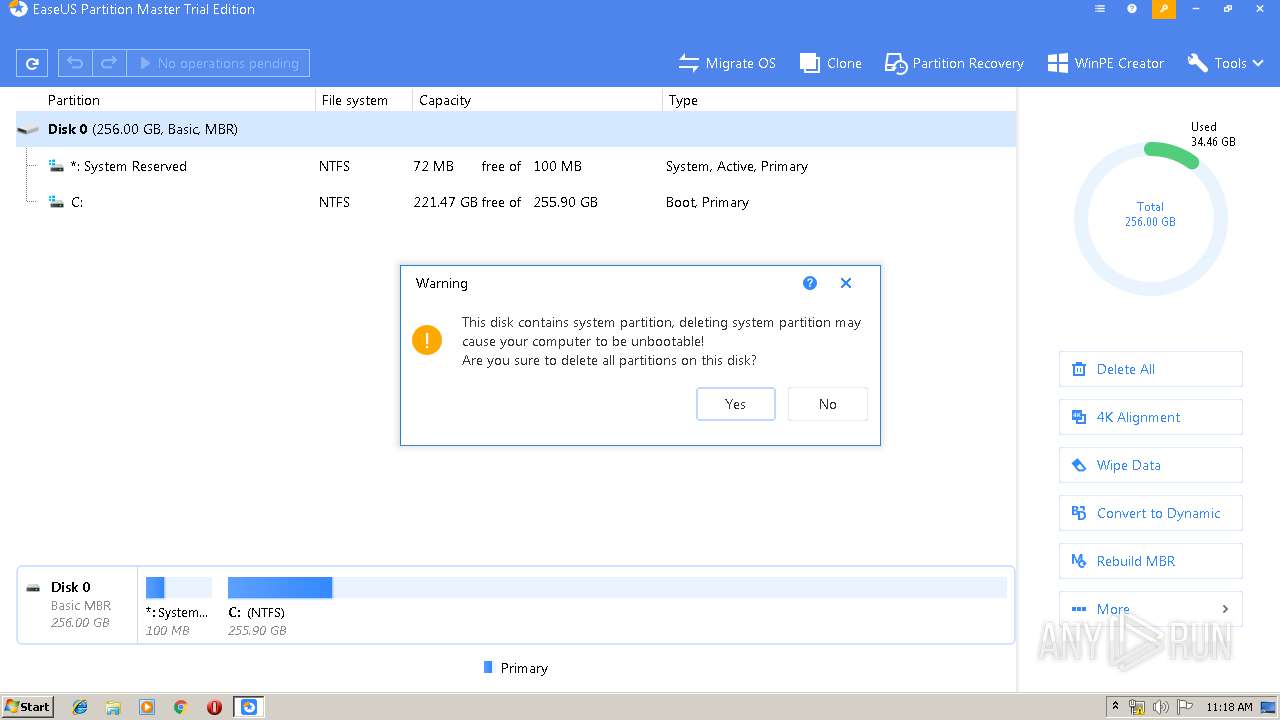This screenshot has width=1280, height=720.
Task: Click the Partition column header
Action: [x=74, y=100]
